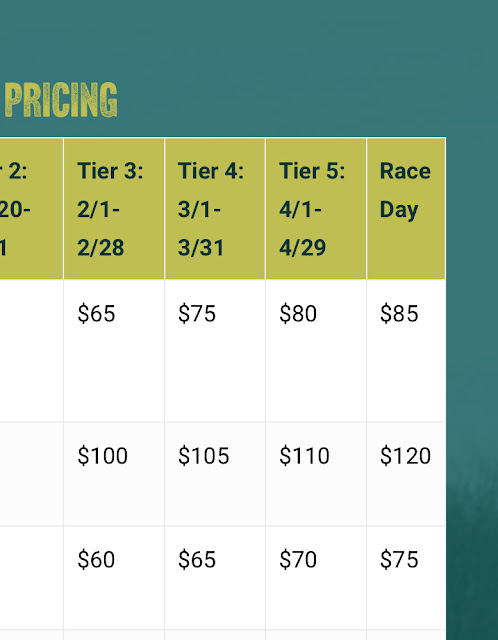The height and width of the screenshot is (640, 498).
Task: Click the $80 price under Tier 5
Action: (298, 314)
